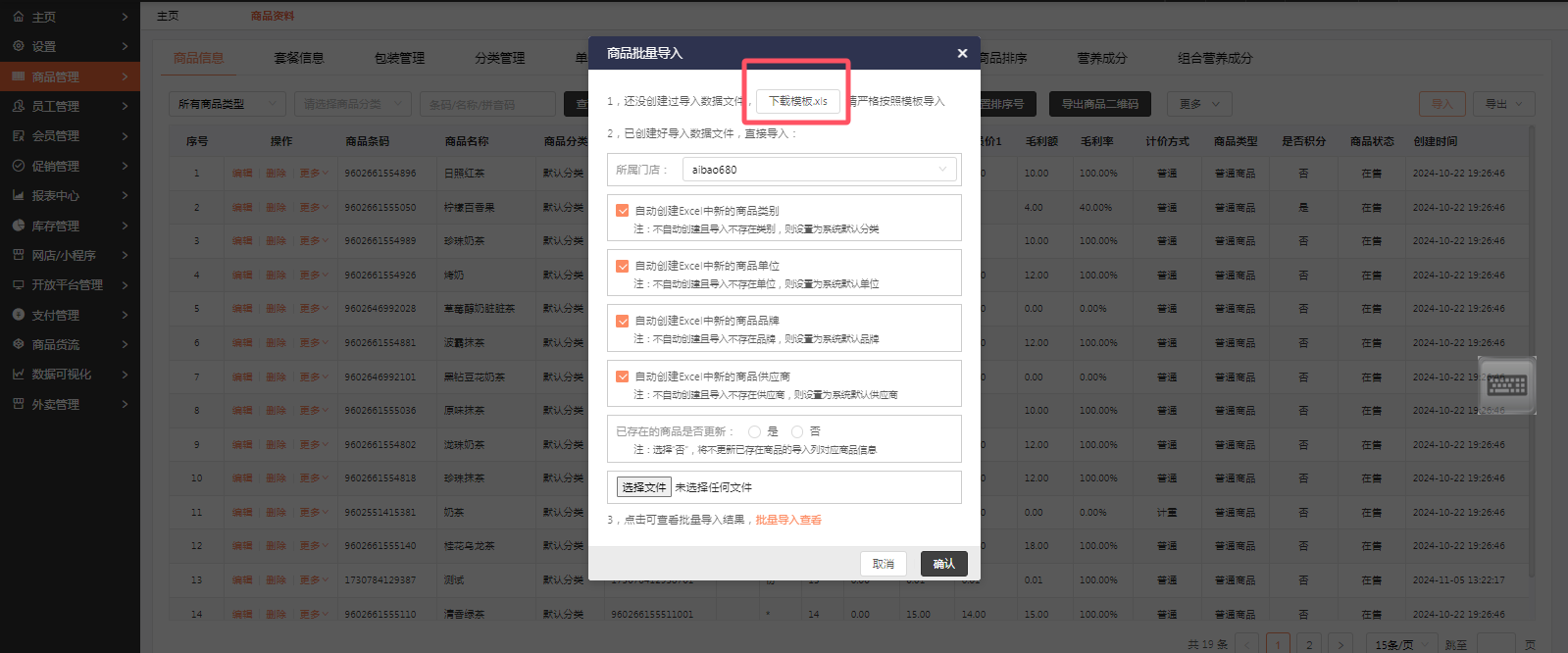Click the settings gear icon in sidebar
1568x653 pixels.
pos(19,46)
